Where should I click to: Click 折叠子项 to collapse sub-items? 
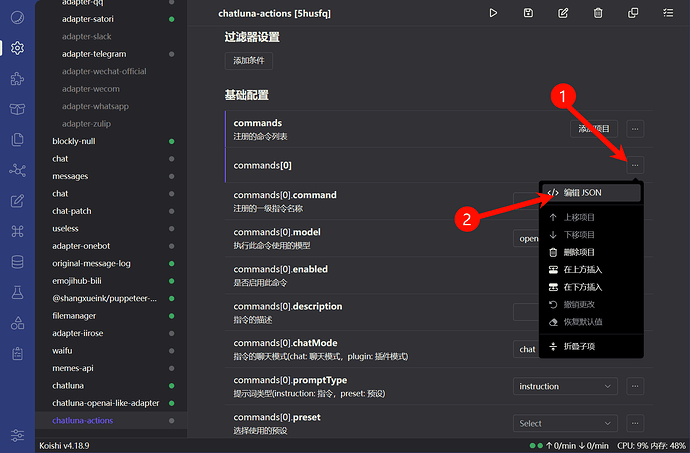click(579, 346)
